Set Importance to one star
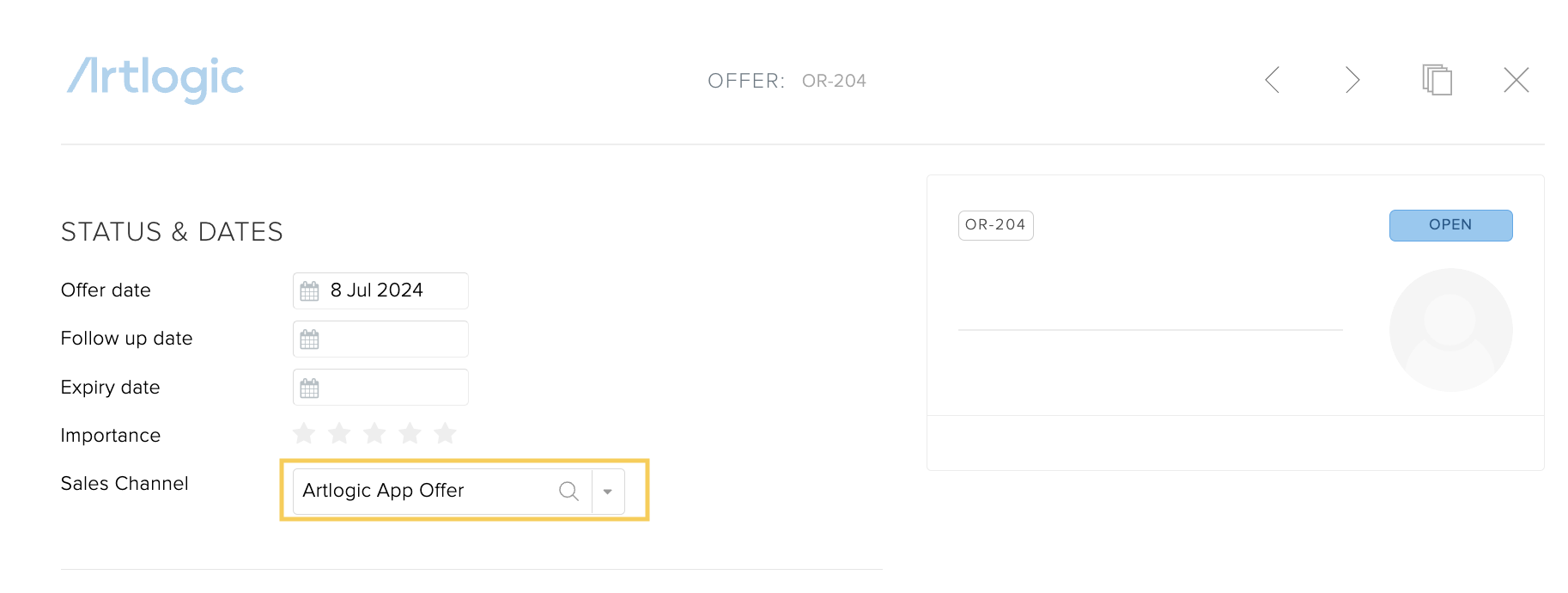 [x=304, y=432]
